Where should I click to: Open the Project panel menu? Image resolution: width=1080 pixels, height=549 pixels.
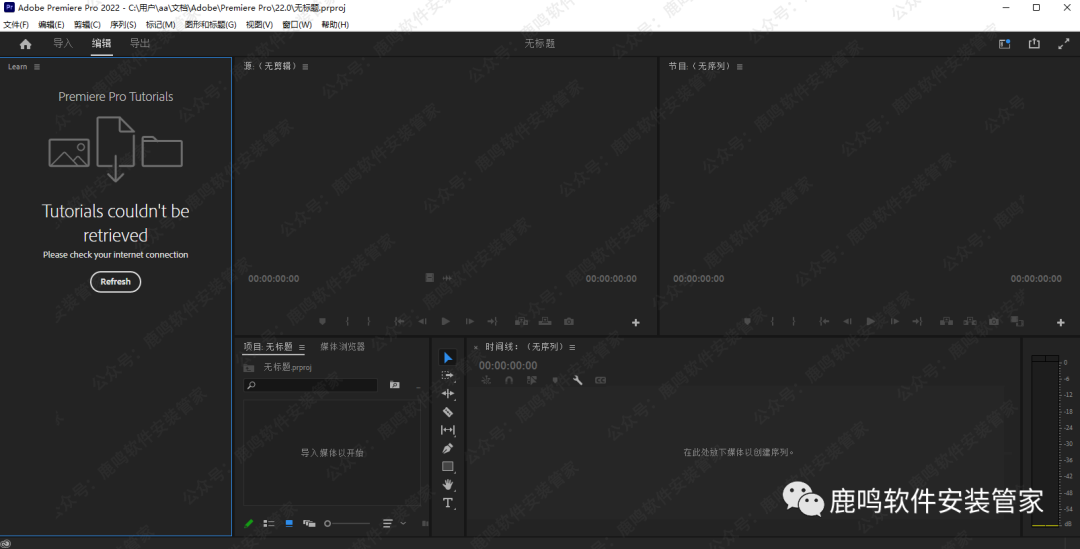point(302,347)
